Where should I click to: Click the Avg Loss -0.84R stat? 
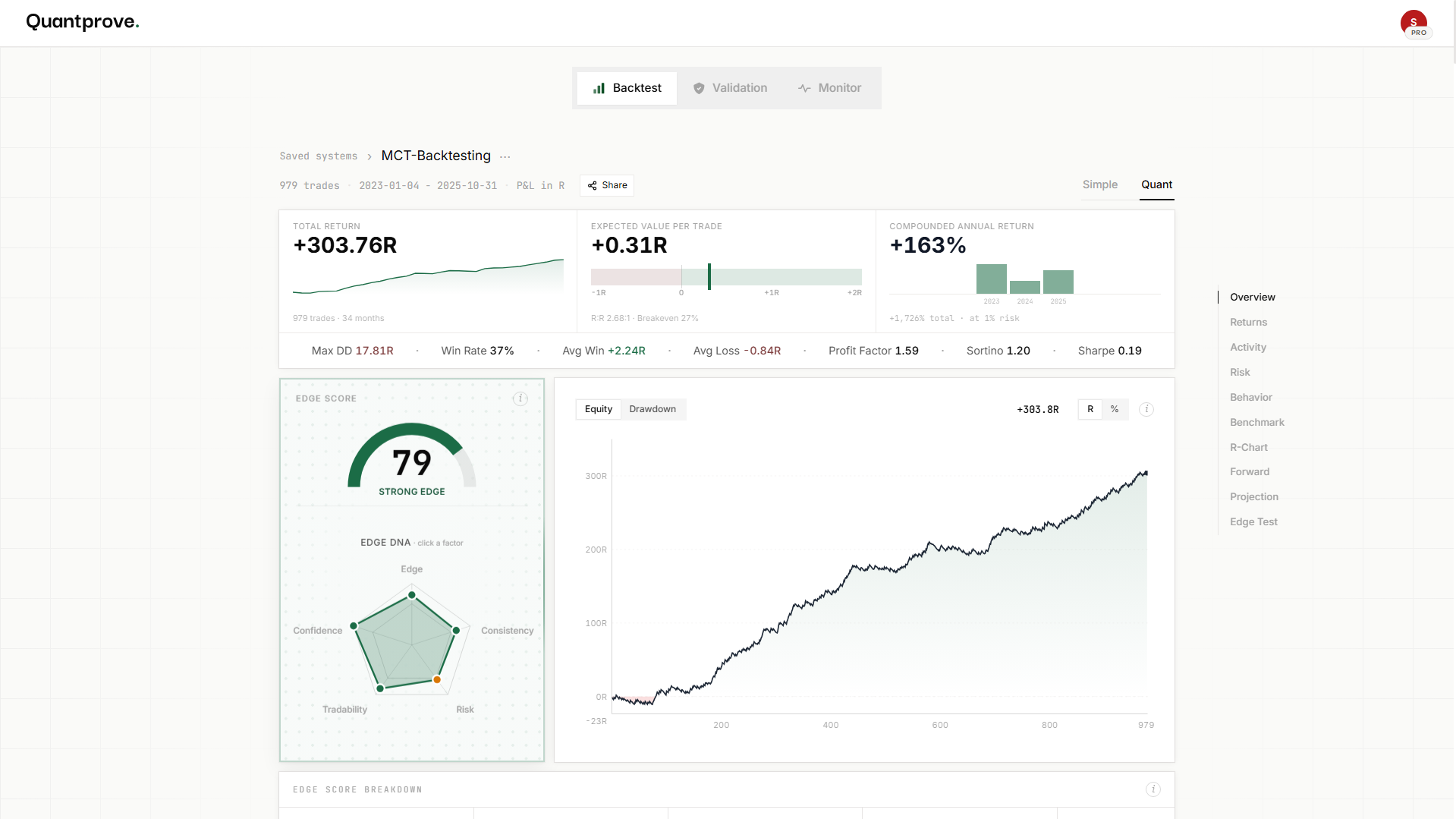[x=737, y=351]
